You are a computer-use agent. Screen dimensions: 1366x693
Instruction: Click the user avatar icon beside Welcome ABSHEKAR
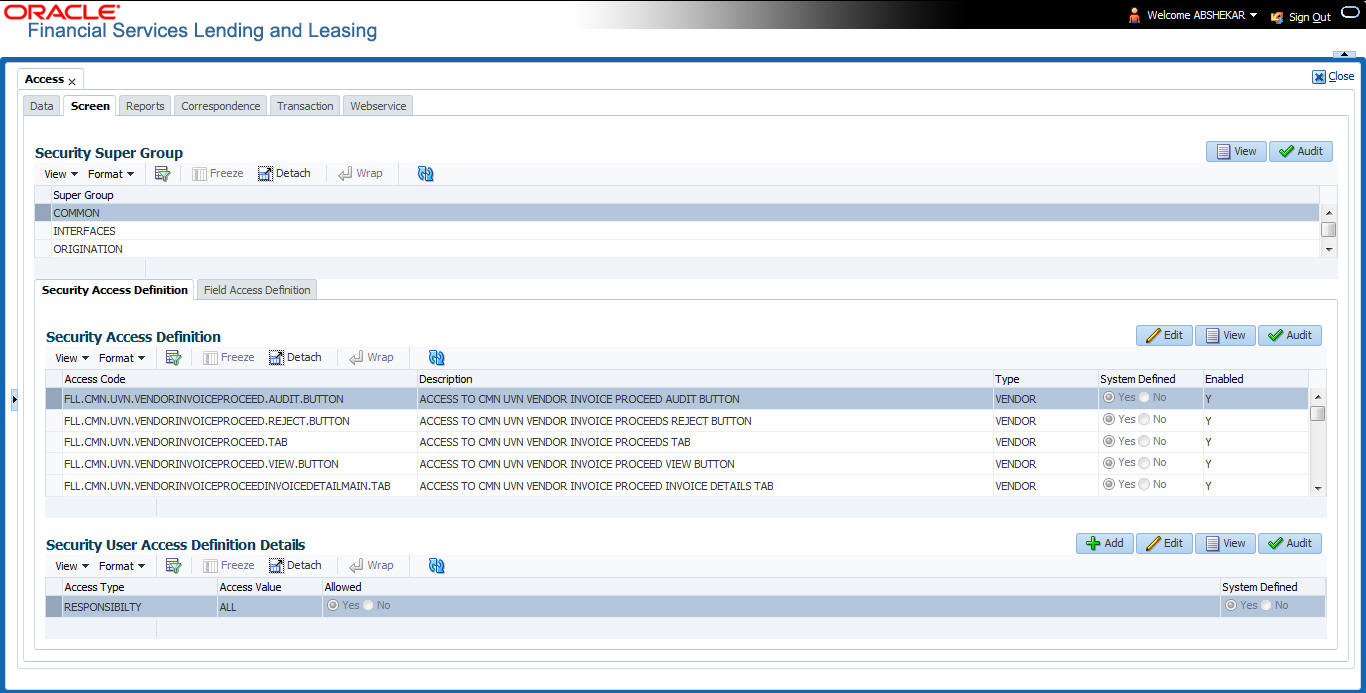tap(1134, 15)
